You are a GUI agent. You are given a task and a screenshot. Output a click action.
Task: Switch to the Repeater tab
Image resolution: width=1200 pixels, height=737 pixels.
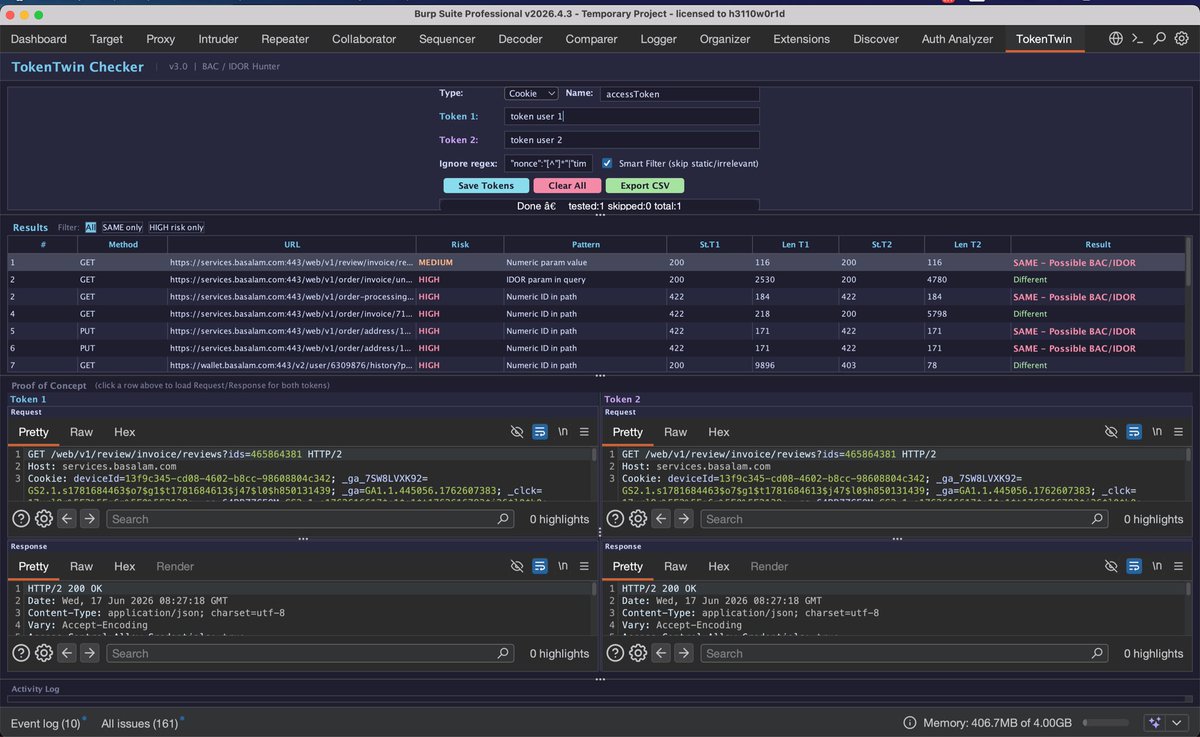[x=285, y=39]
